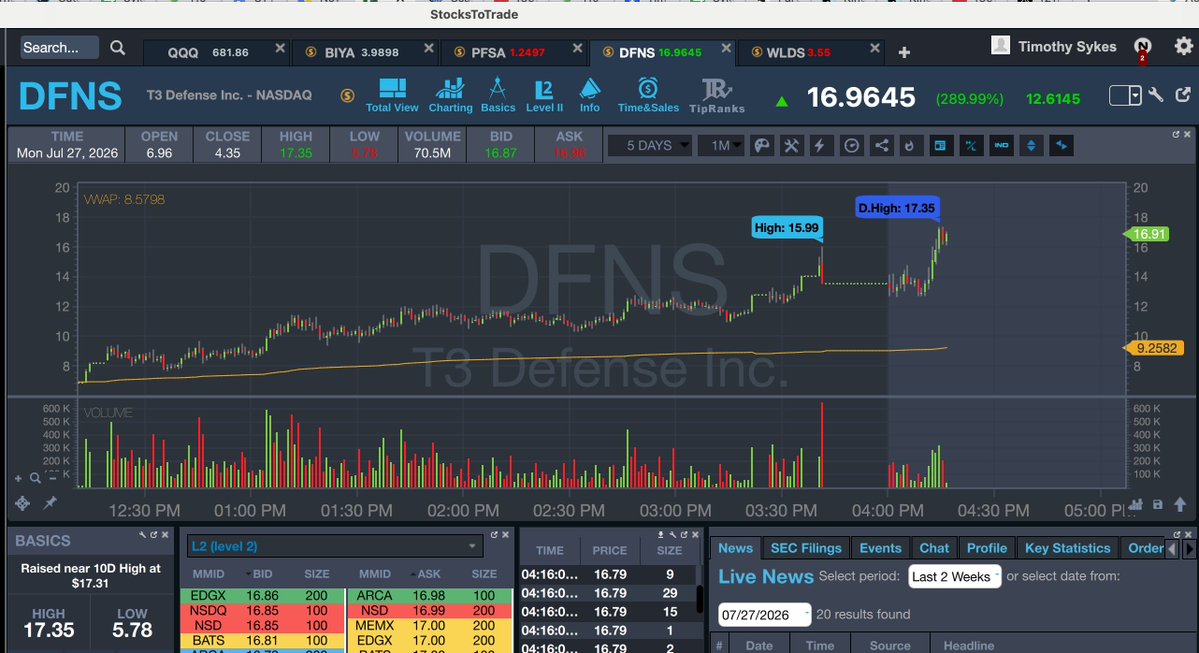Open the Charting tool
The height and width of the screenshot is (653, 1199).
[450, 96]
